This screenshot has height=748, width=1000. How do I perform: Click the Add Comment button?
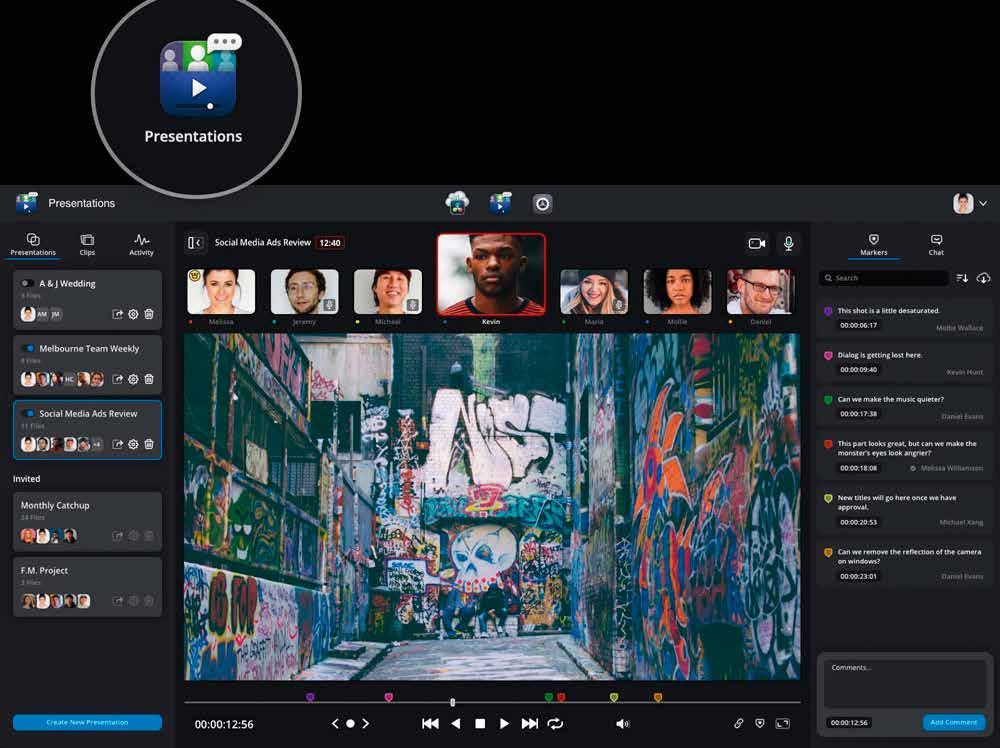pos(953,722)
